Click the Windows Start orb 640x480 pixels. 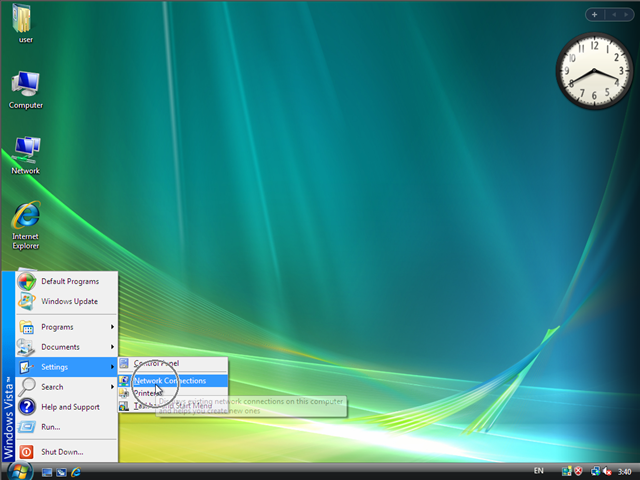20,471
